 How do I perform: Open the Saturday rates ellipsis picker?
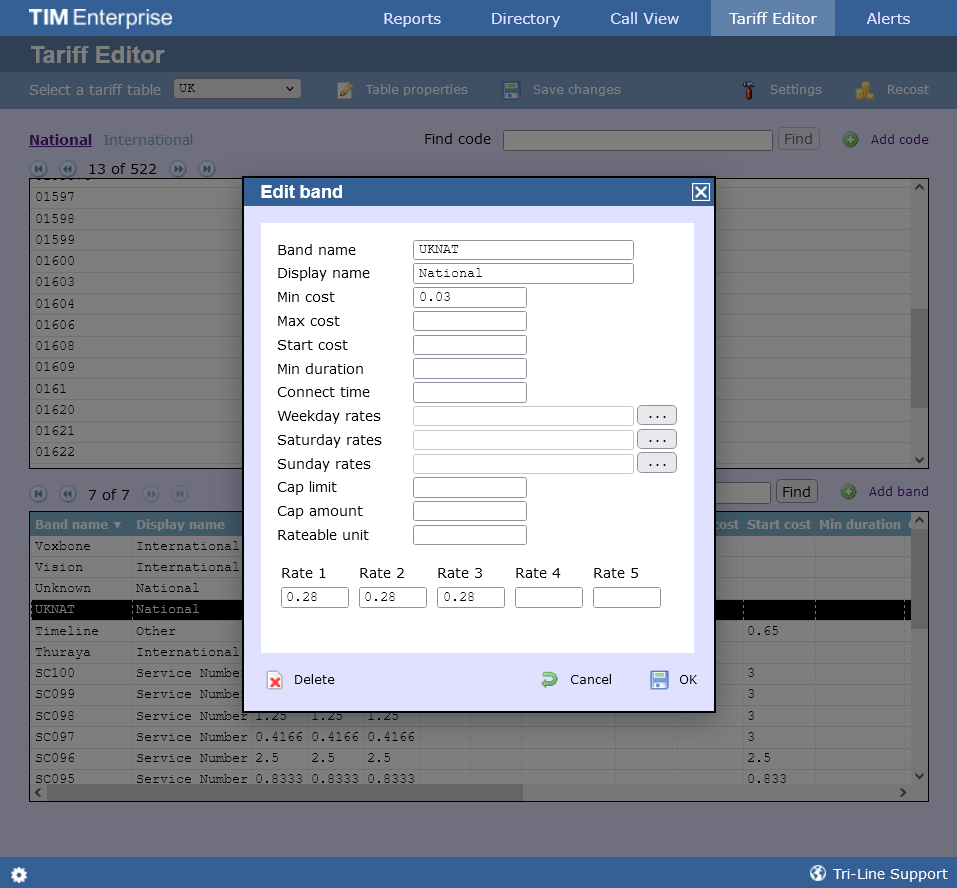pyautogui.click(x=656, y=439)
